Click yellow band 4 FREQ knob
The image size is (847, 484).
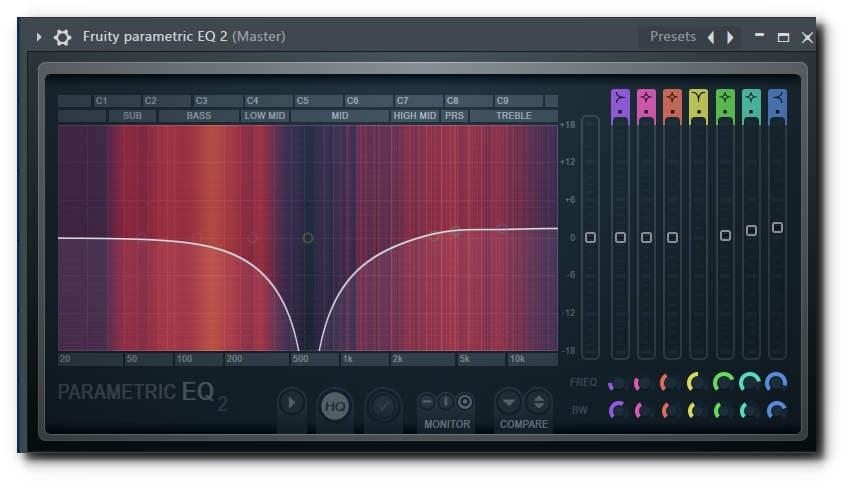[x=697, y=383]
